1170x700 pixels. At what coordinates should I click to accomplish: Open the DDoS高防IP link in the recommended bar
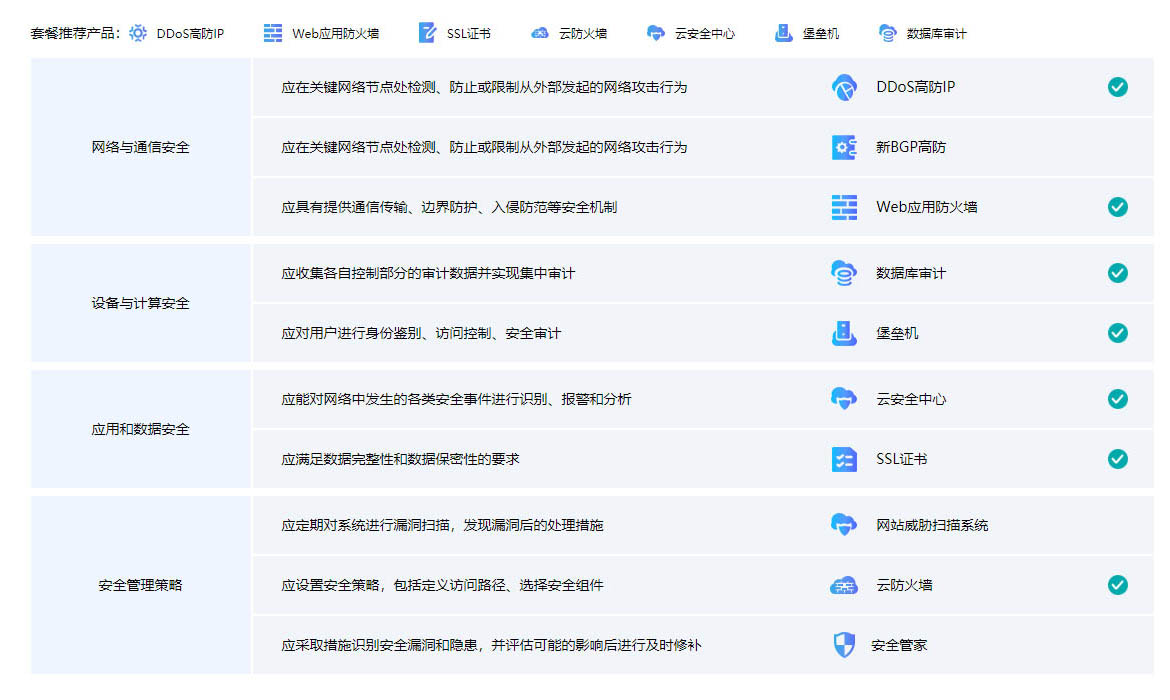click(190, 34)
